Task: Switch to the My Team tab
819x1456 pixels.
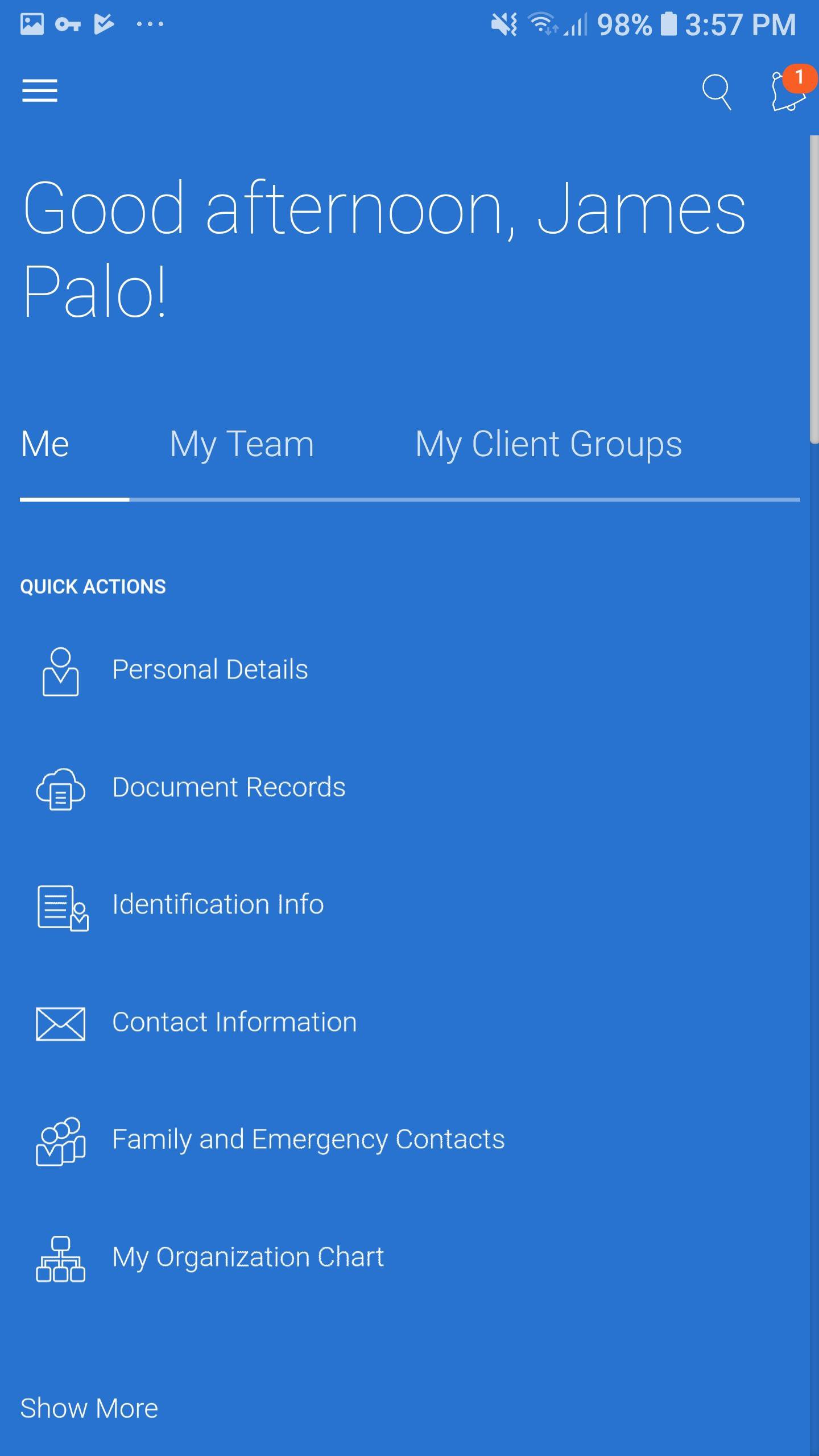Action: click(242, 444)
